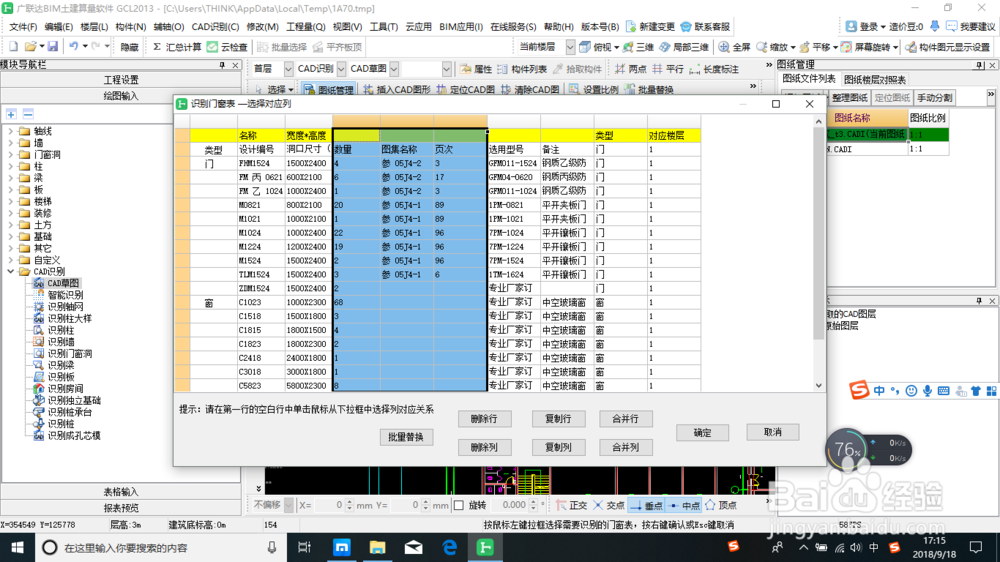Viewport: 1000px width, 562px height.
Task: Click 局部三维 partial 3D icon
Action: [684, 47]
